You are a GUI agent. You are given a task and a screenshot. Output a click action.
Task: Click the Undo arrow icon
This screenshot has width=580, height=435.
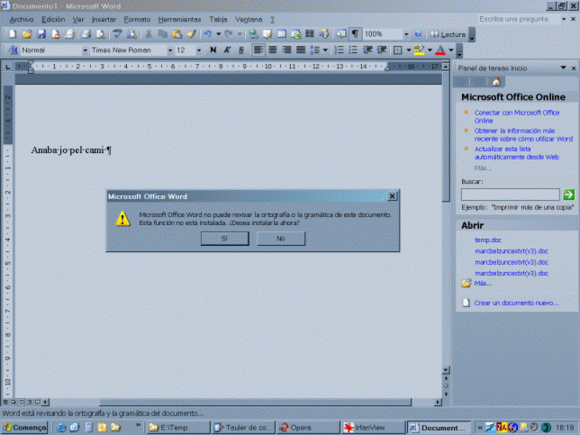click(207, 34)
